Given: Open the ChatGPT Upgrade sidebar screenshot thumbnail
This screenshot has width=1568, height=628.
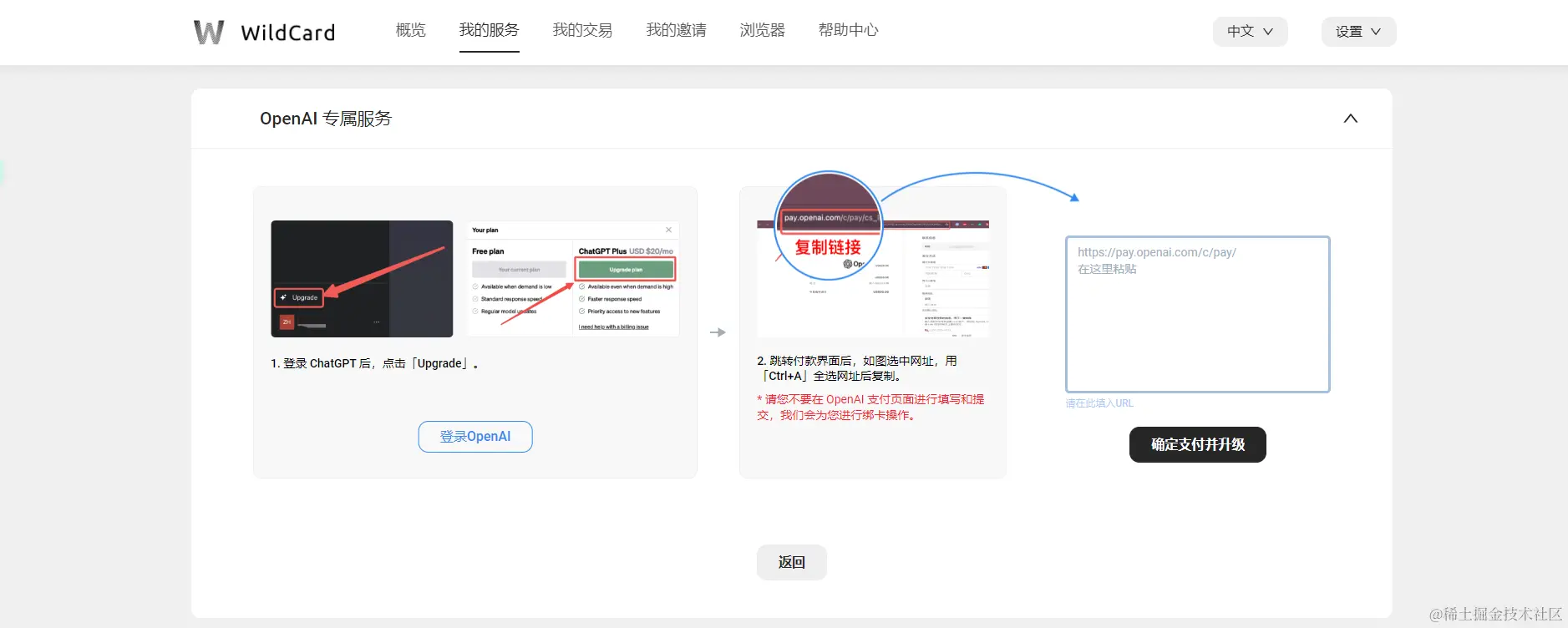Looking at the screenshot, I should tap(362, 279).
